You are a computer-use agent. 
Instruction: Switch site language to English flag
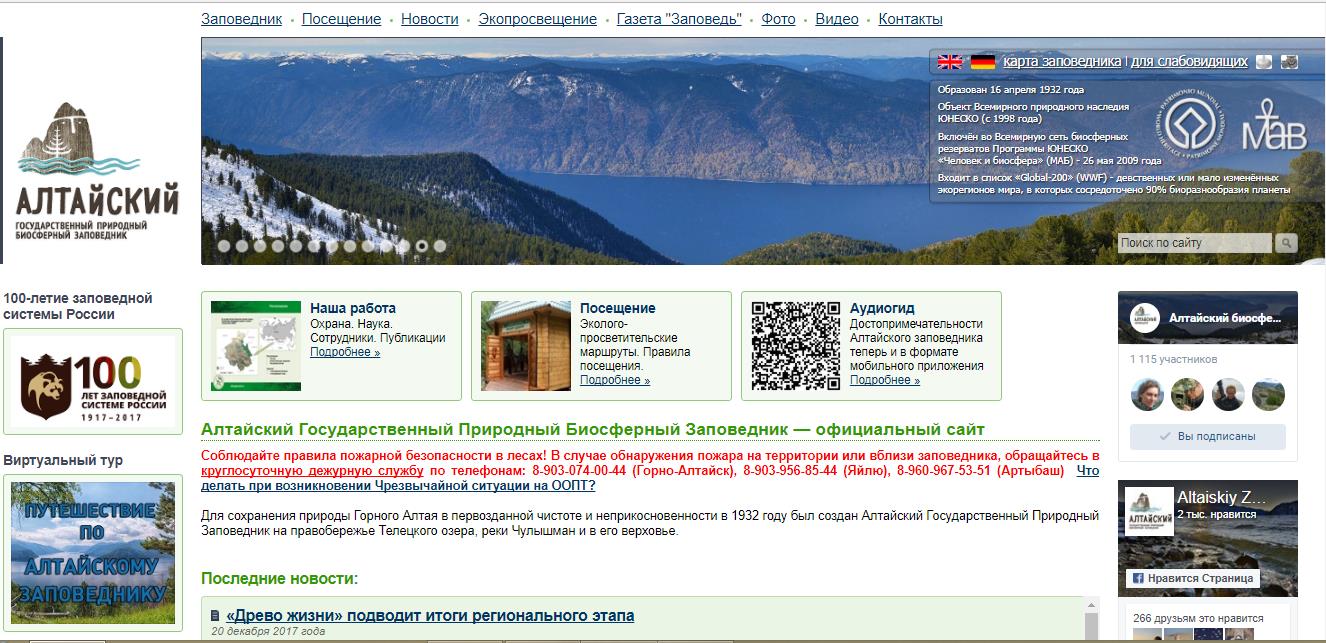949,62
